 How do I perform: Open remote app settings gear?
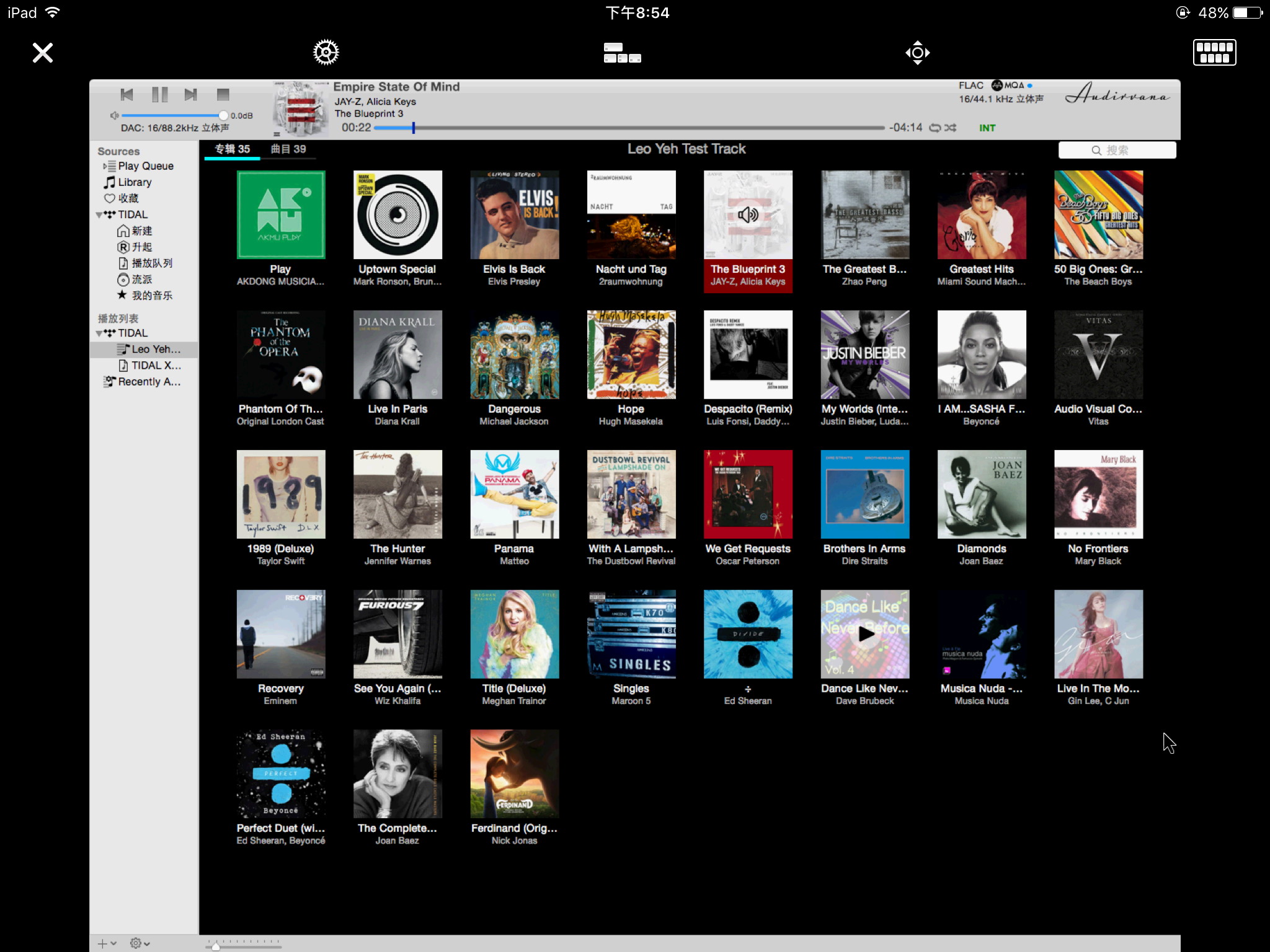pyautogui.click(x=326, y=53)
